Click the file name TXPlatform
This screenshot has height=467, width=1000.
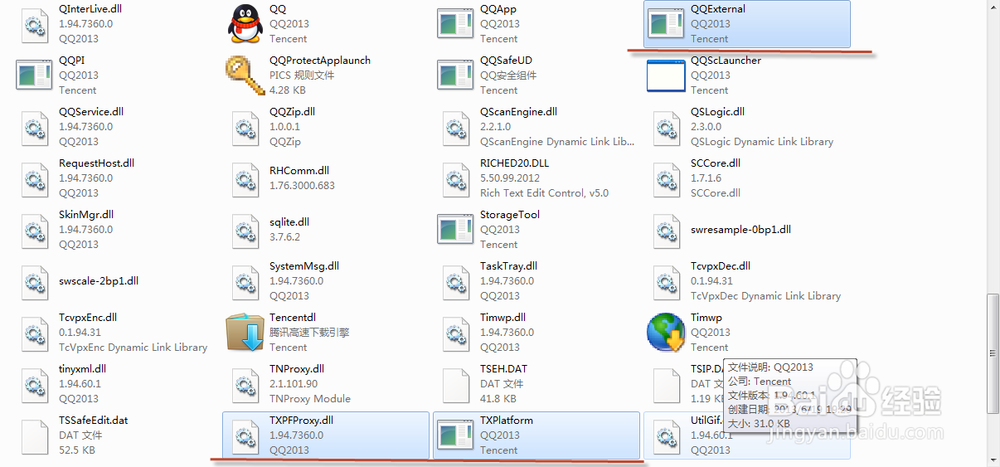pyautogui.click(x=506, y=420)
